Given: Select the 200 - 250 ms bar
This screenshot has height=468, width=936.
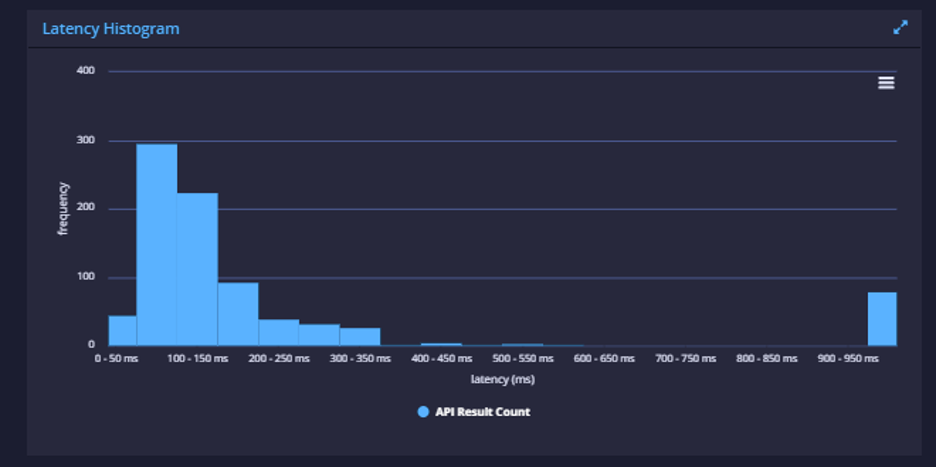Looking at the screenshot, I should coord(279,332).
